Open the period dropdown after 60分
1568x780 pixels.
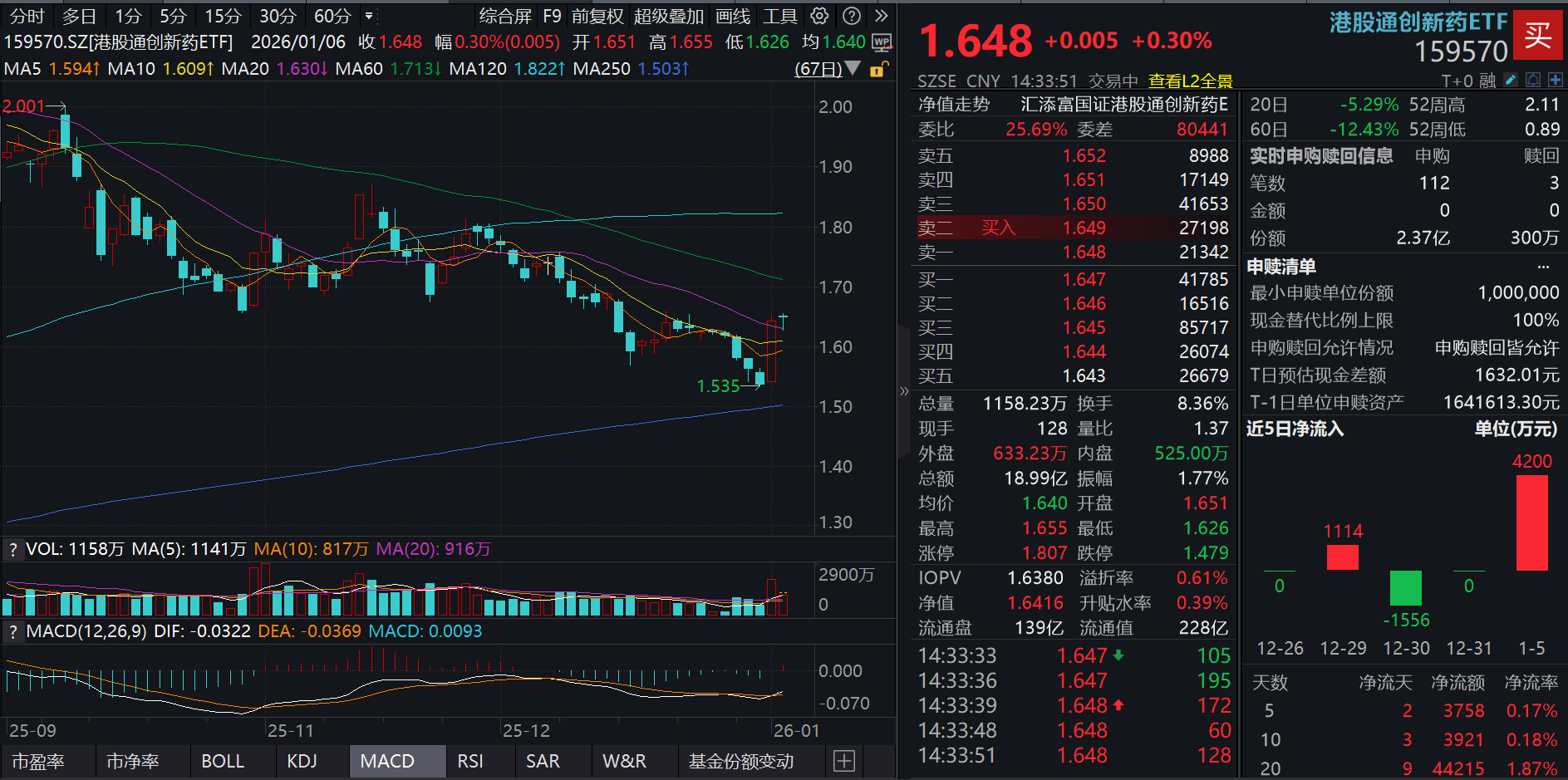pyautogui.click(x=369, y=16)
